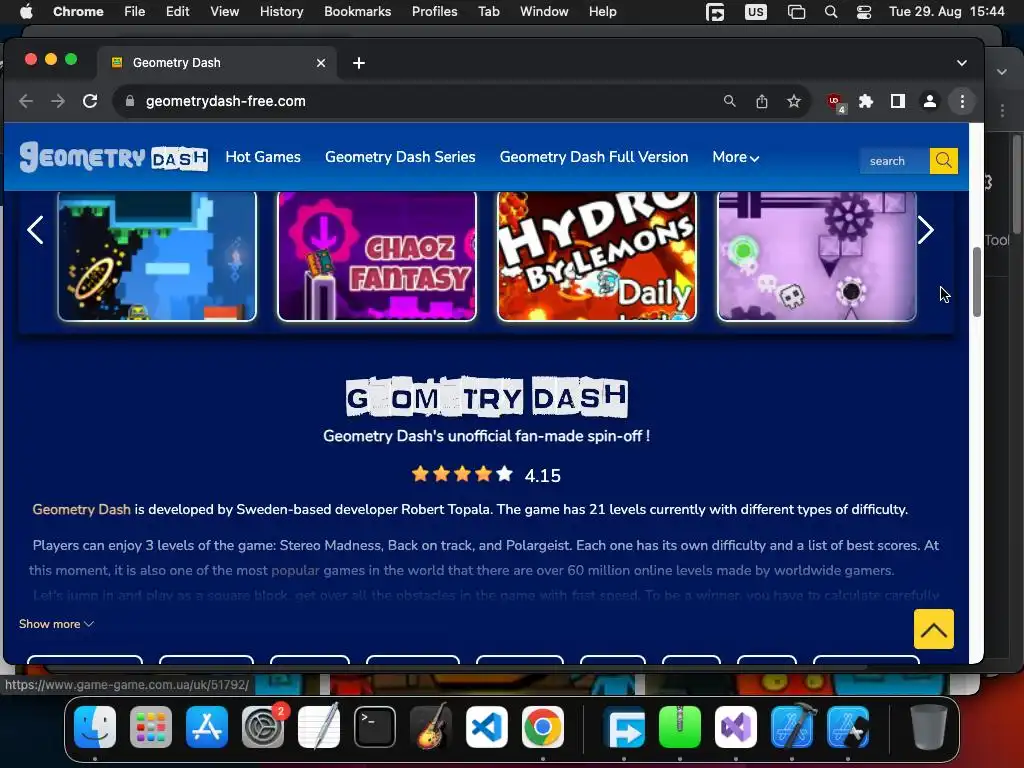The width and height of the screenshot is (1024, 768).
Task: Bookmark this page with star icon
Action: (793, 101)
